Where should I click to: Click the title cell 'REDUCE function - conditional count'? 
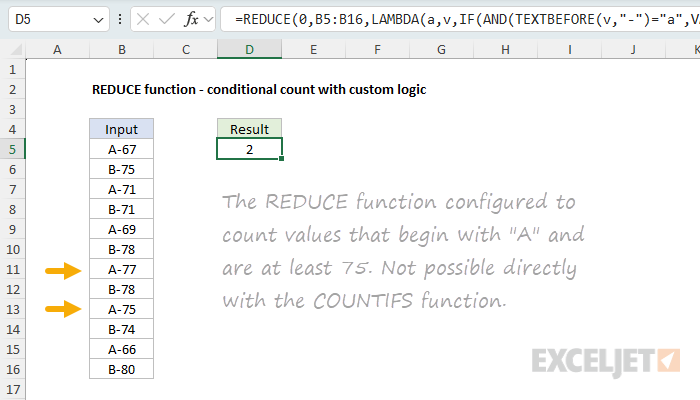[x=259, y=89]
